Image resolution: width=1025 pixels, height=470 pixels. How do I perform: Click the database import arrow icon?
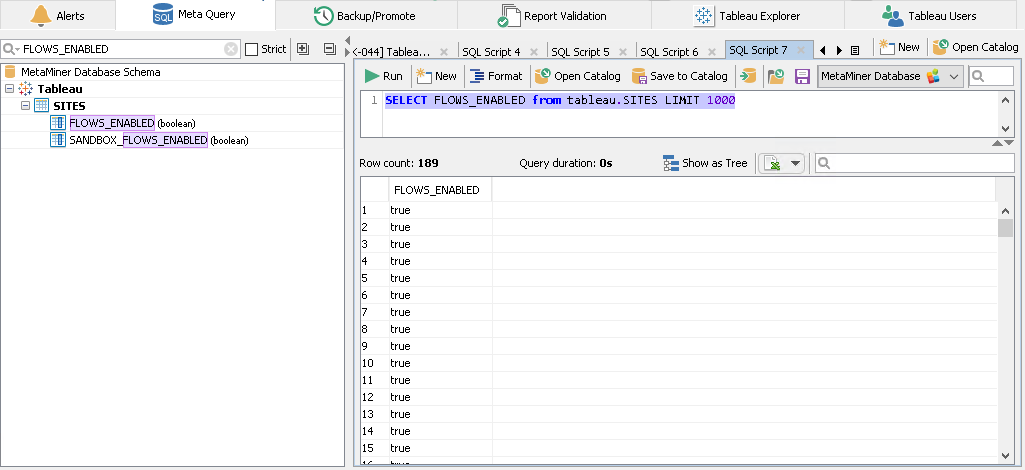(x=748, y=76)
